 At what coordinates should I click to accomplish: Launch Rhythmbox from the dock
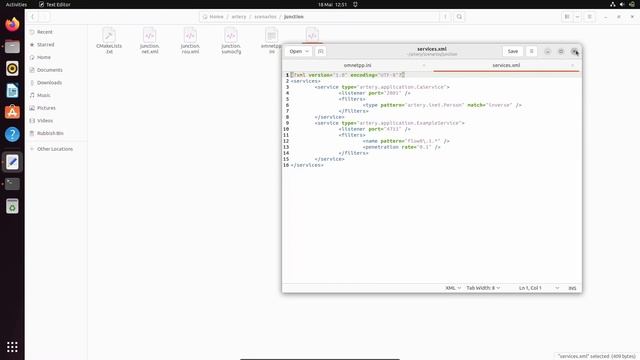[x=12, y=69]
